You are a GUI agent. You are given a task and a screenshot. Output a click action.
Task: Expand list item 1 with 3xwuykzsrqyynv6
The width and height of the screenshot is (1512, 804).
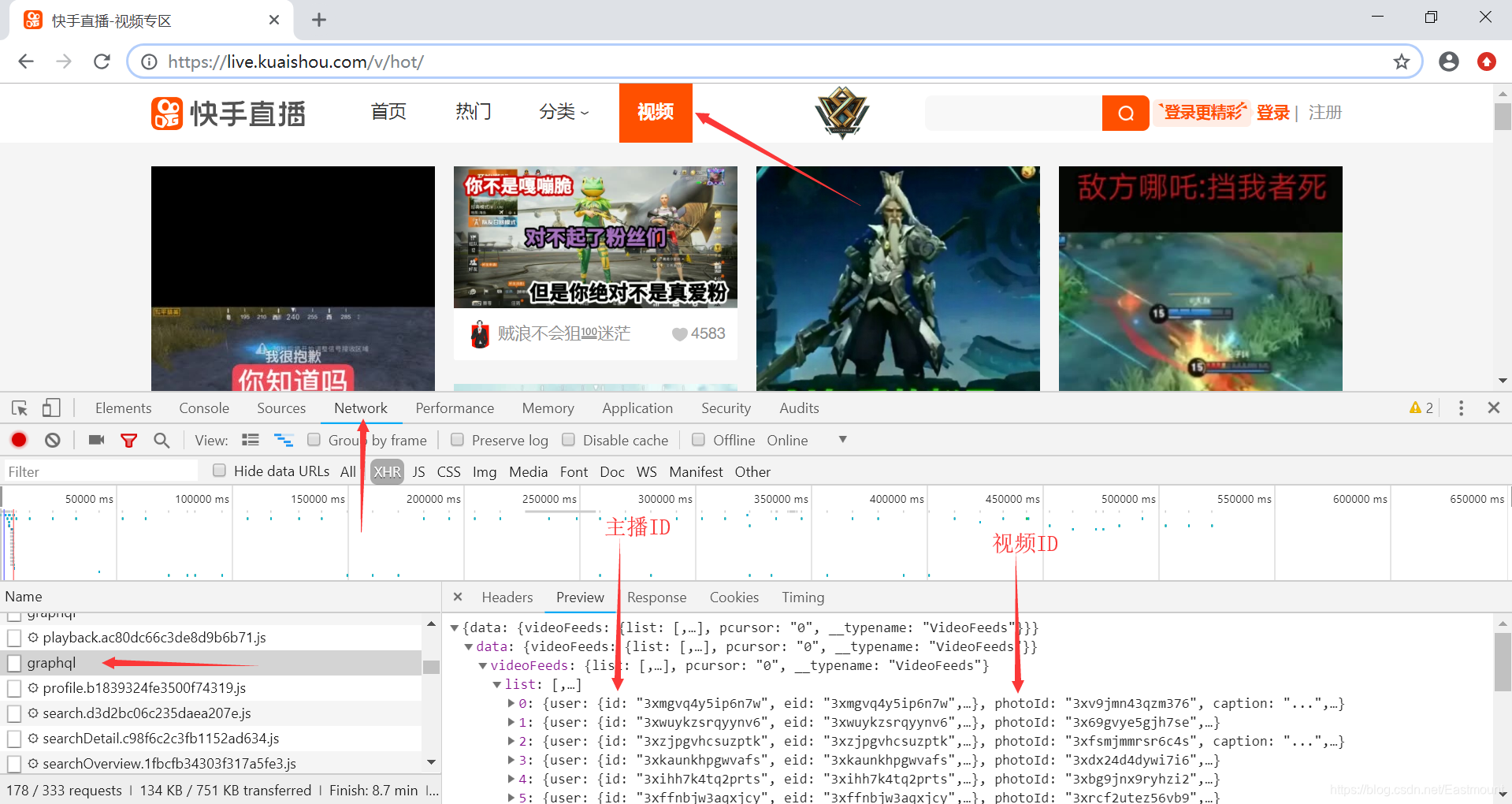click(511, 722)
